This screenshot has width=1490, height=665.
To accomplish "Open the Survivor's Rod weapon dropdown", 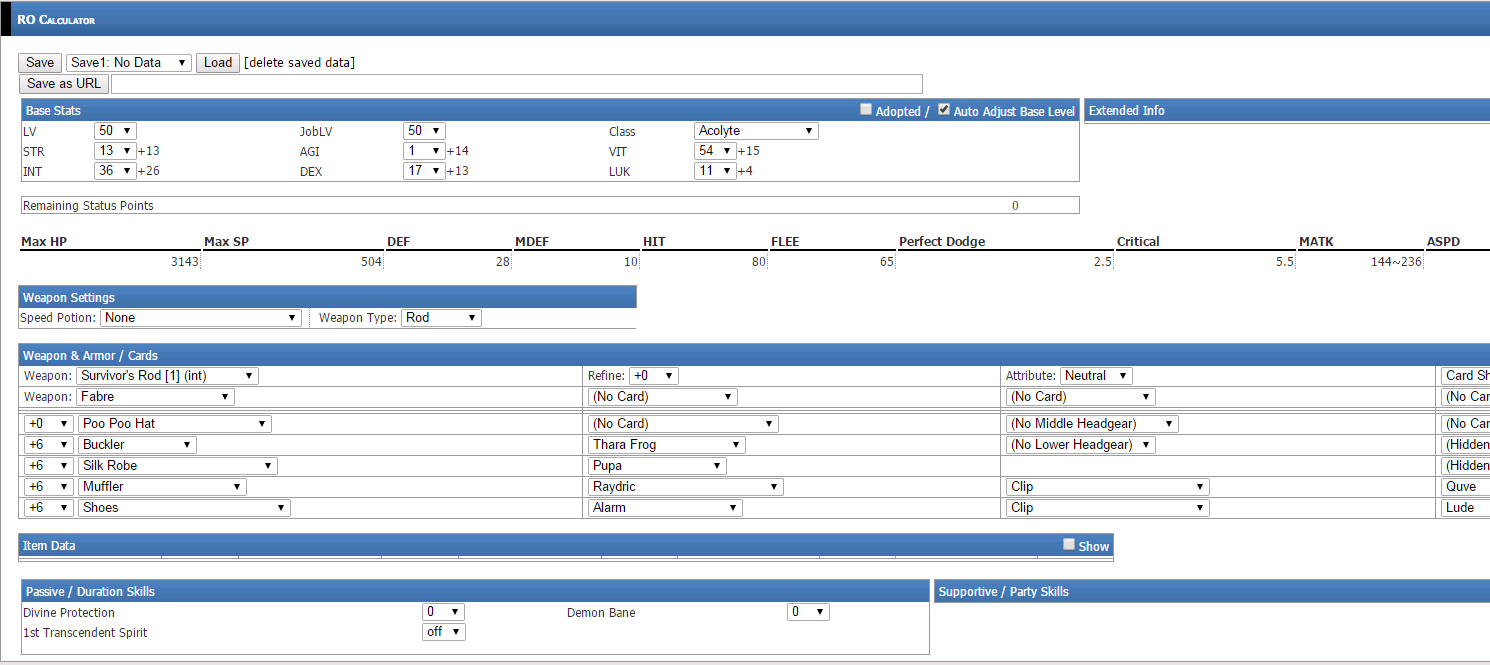I will [167, 376].
